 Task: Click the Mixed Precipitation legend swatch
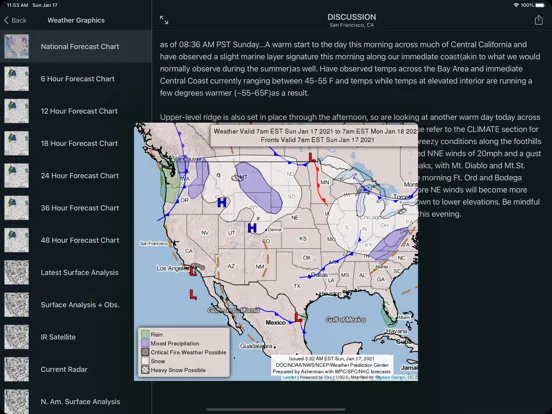tap(145, 343)
